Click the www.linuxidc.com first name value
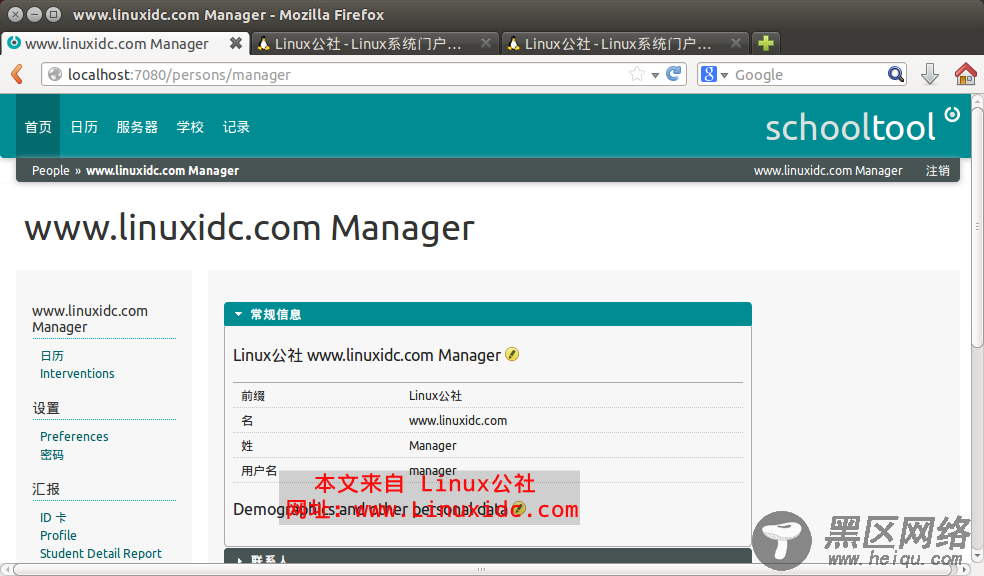The image size is (984, 576). tap(457, 420)
